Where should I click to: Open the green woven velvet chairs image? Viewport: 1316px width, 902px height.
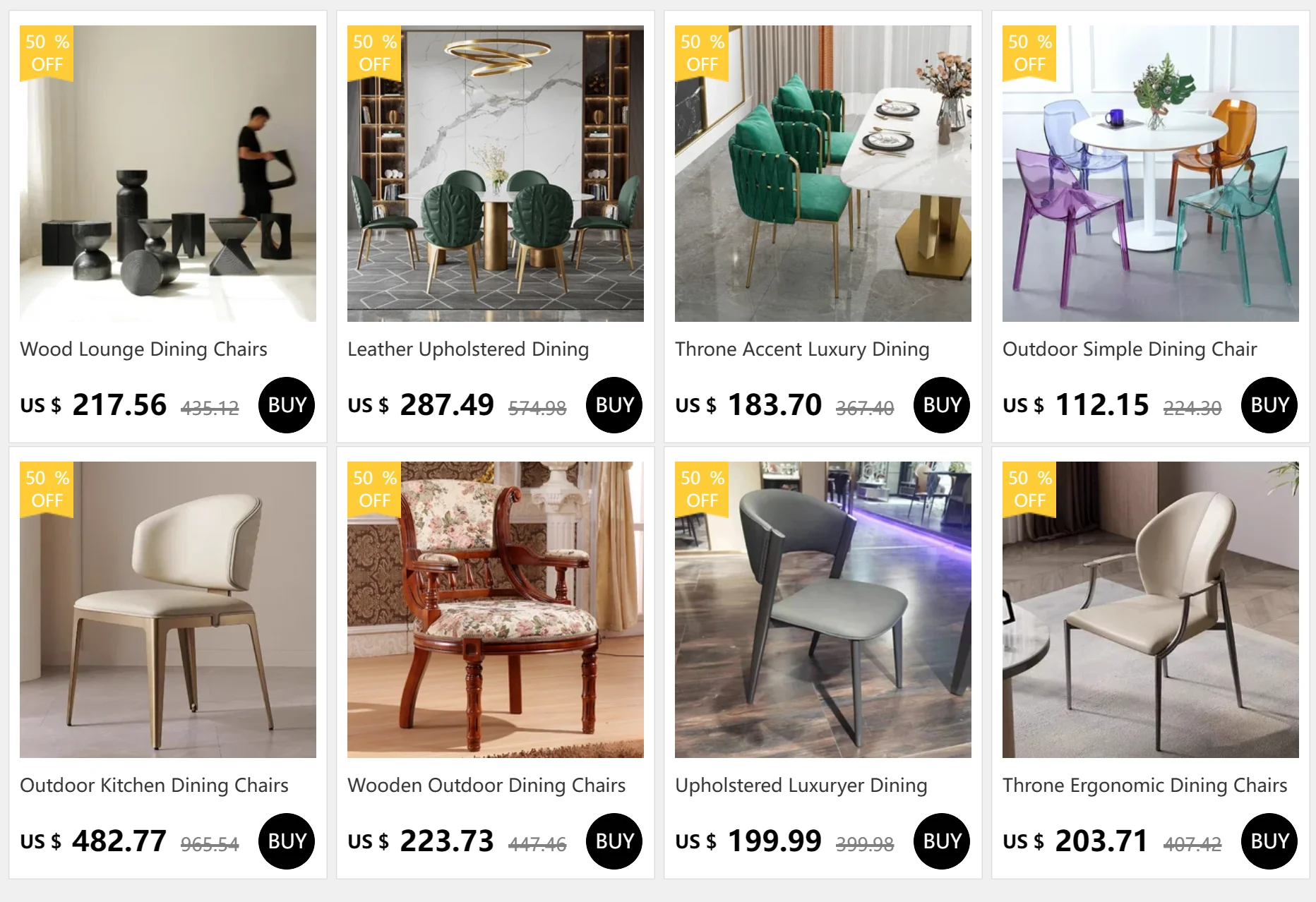[823, 174]
